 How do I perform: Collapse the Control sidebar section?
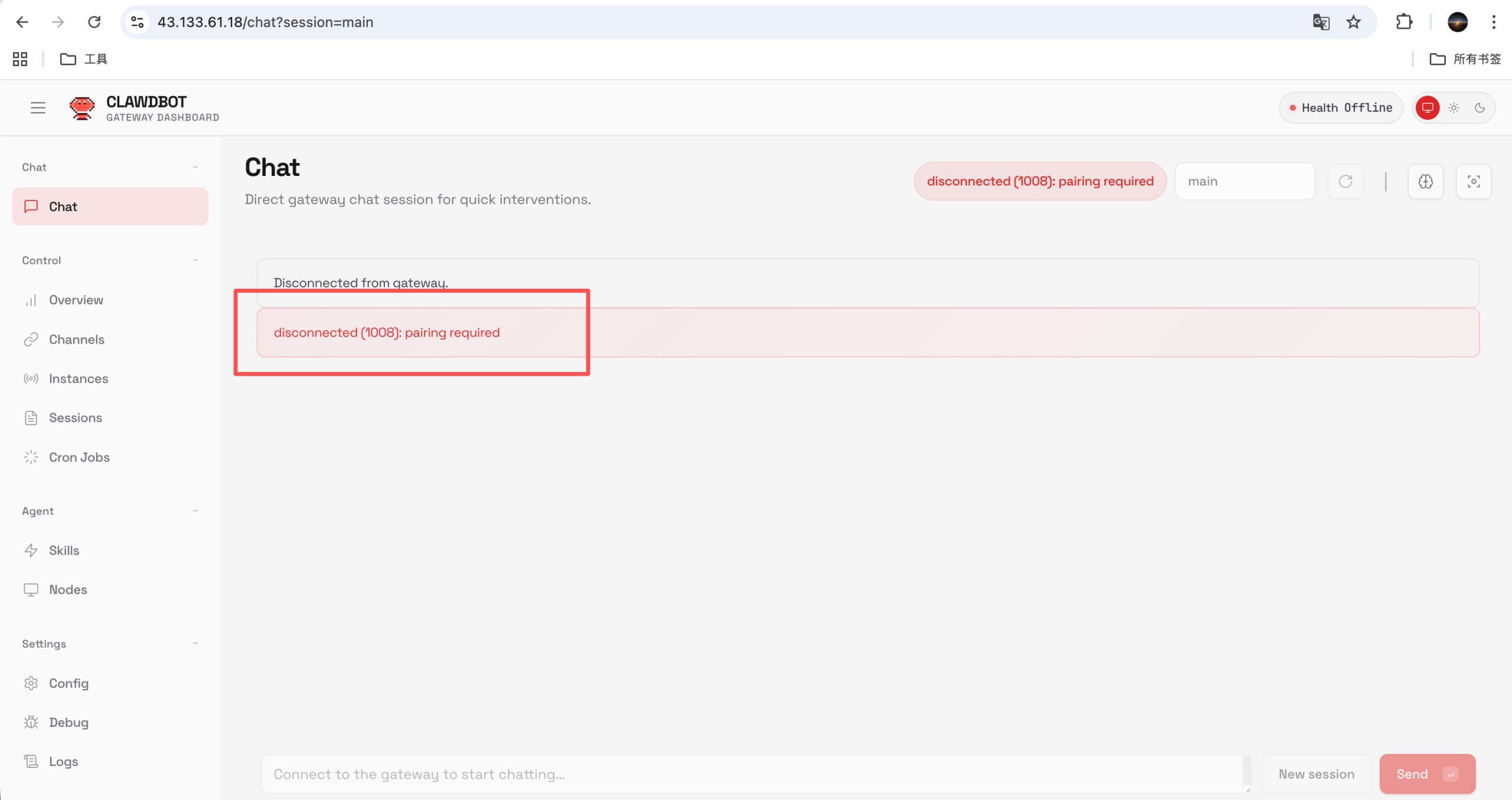(x=195, y=260)
